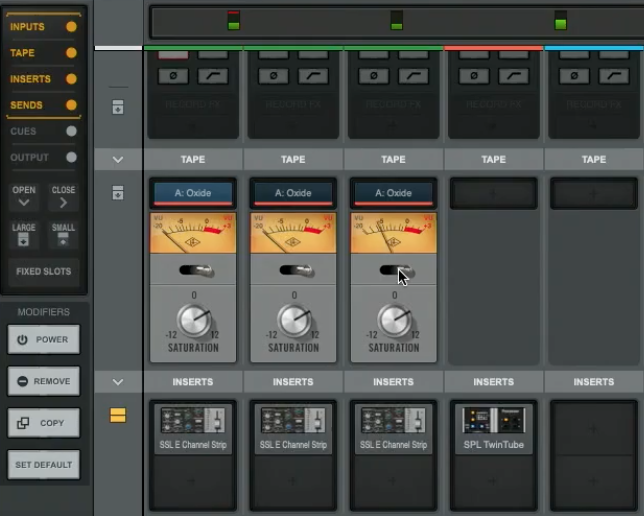
Task: Add a tape extension on the blue channel
Action: click(x=594, y=193)
